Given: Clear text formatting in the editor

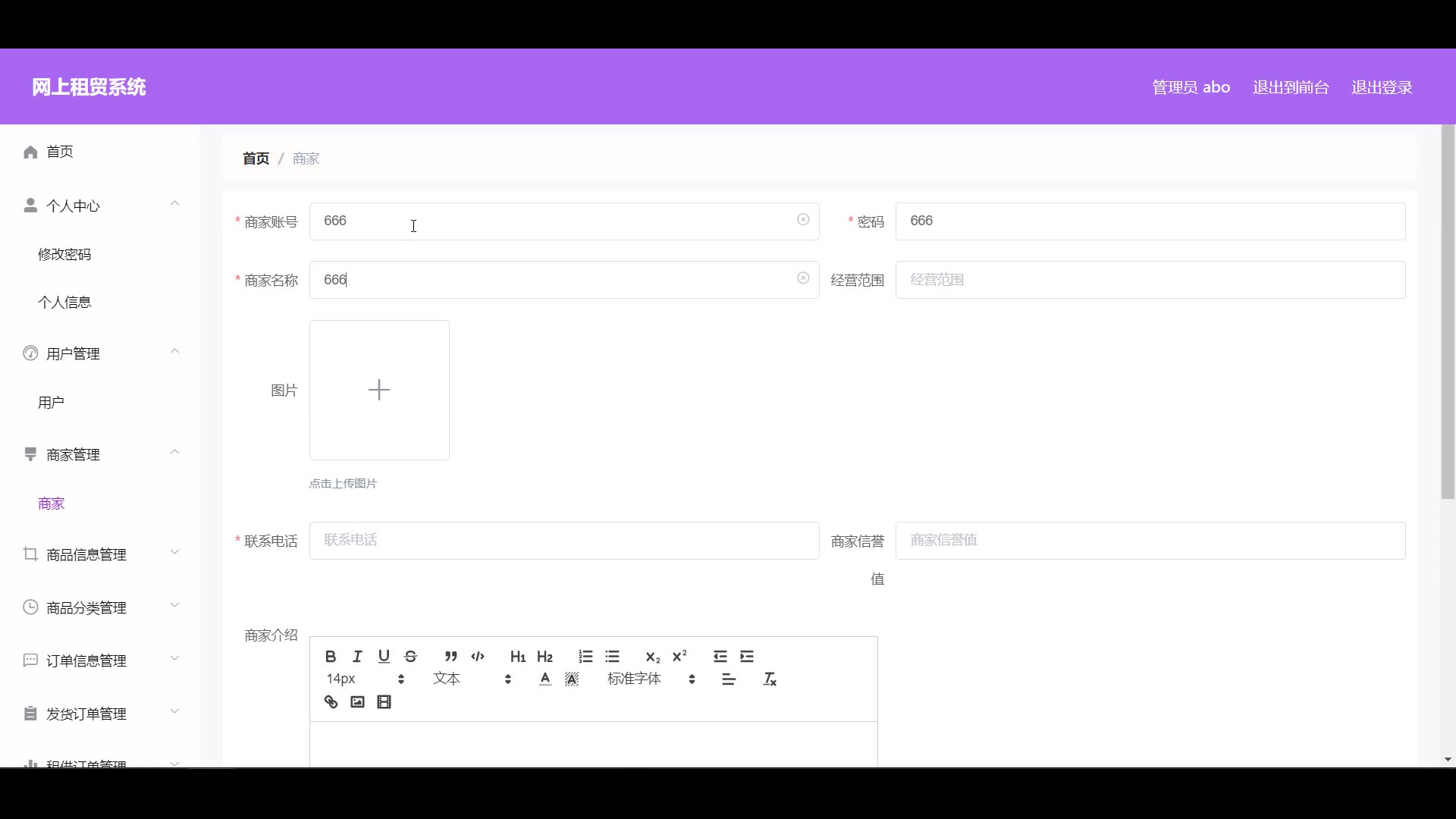Looking at the screenshot, I should click(x=770, y=679).
